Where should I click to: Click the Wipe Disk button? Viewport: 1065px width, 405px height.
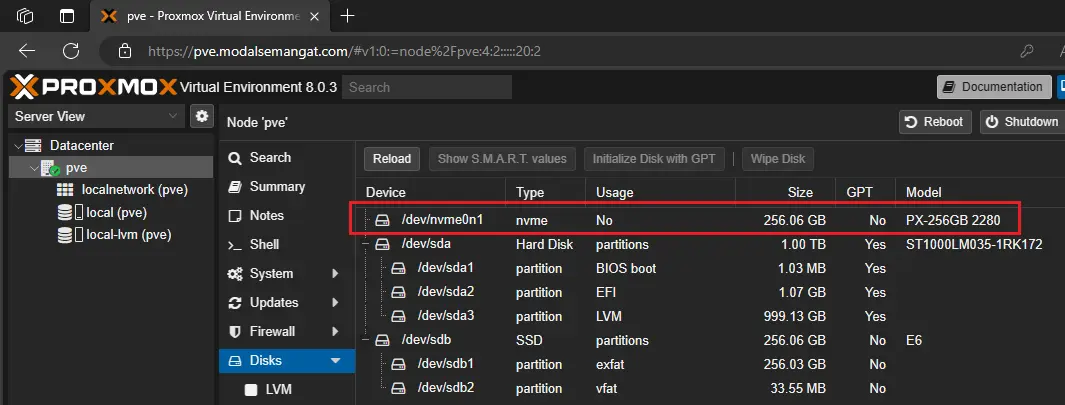778,159
